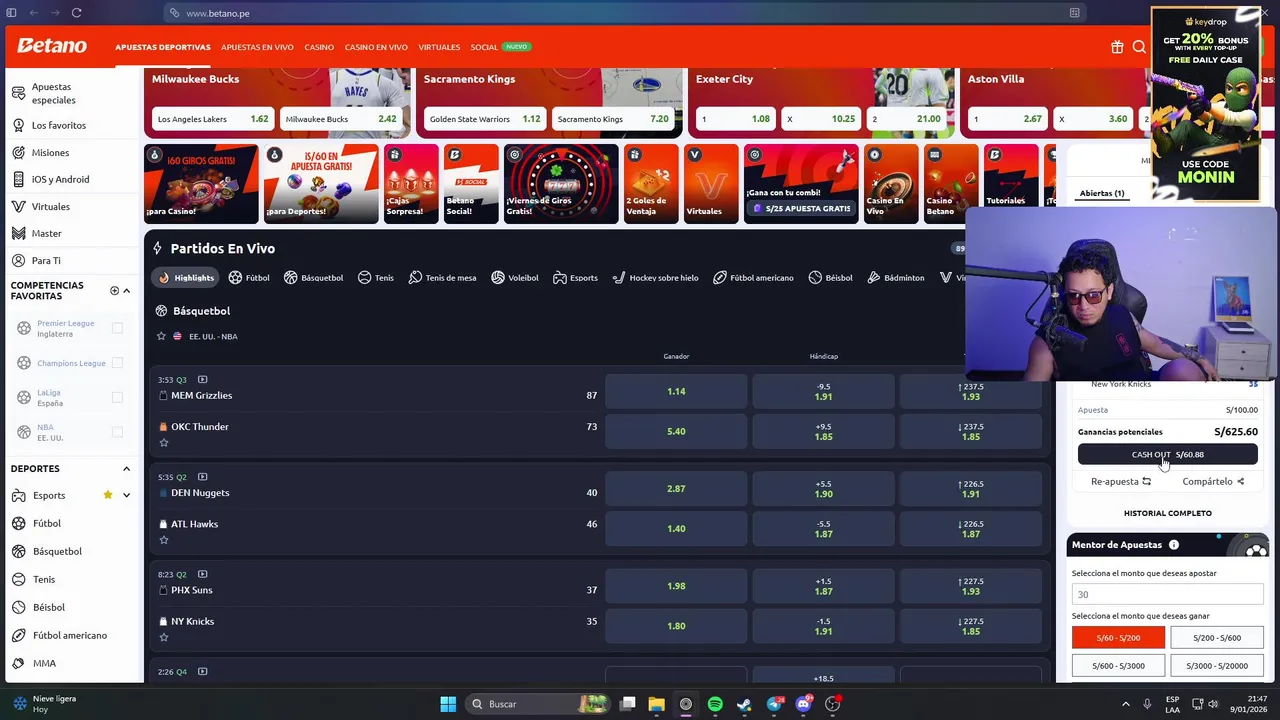Check the Premier League favorite checkbox
1280x720 pixels.
coord(117,328)
